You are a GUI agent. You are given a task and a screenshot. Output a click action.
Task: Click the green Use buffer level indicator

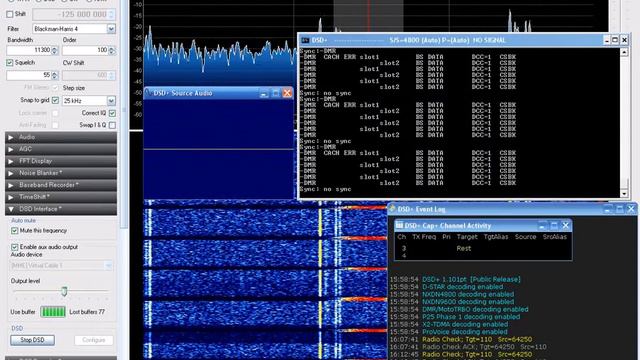53,312
